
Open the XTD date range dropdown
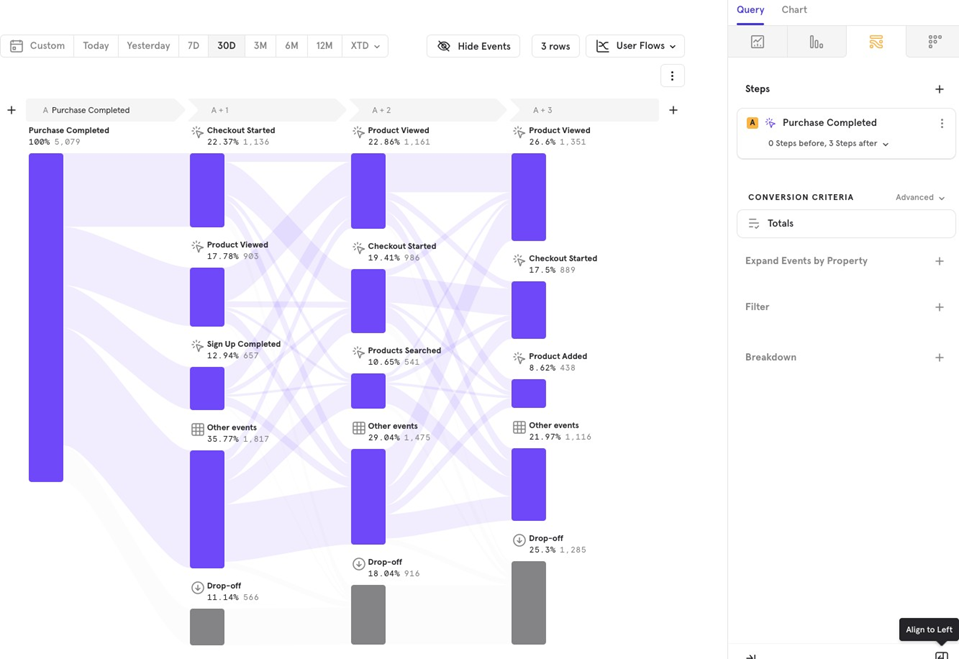tap(364, 46)
